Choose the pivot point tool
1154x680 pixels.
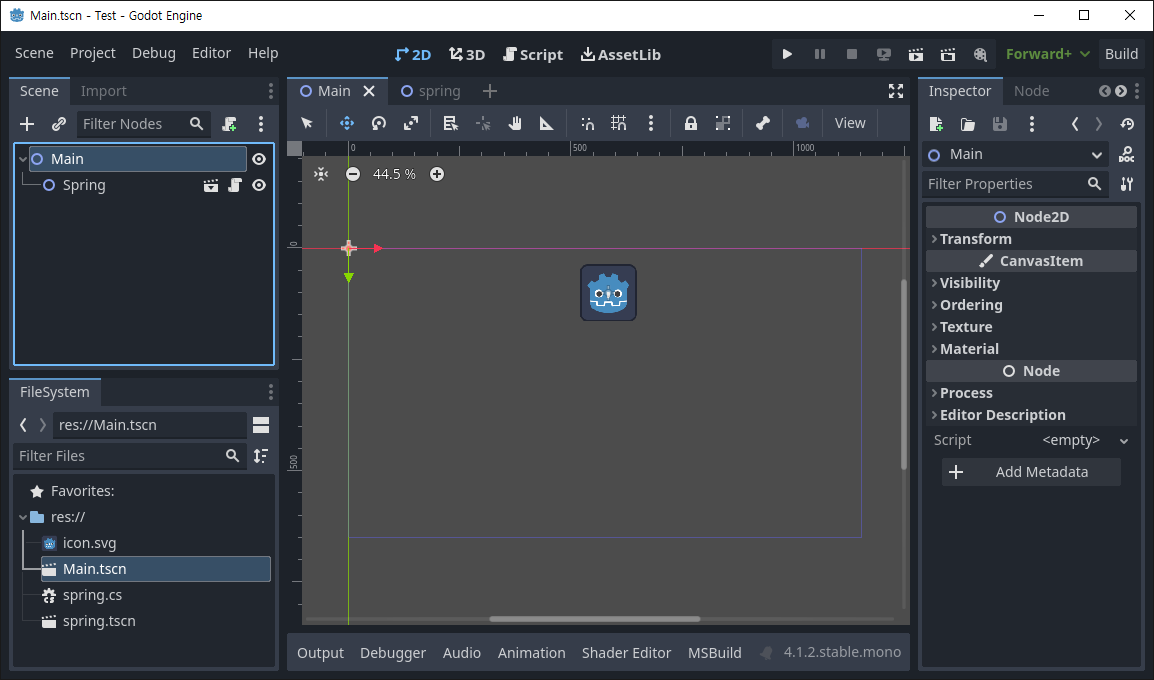coord(483,123)
